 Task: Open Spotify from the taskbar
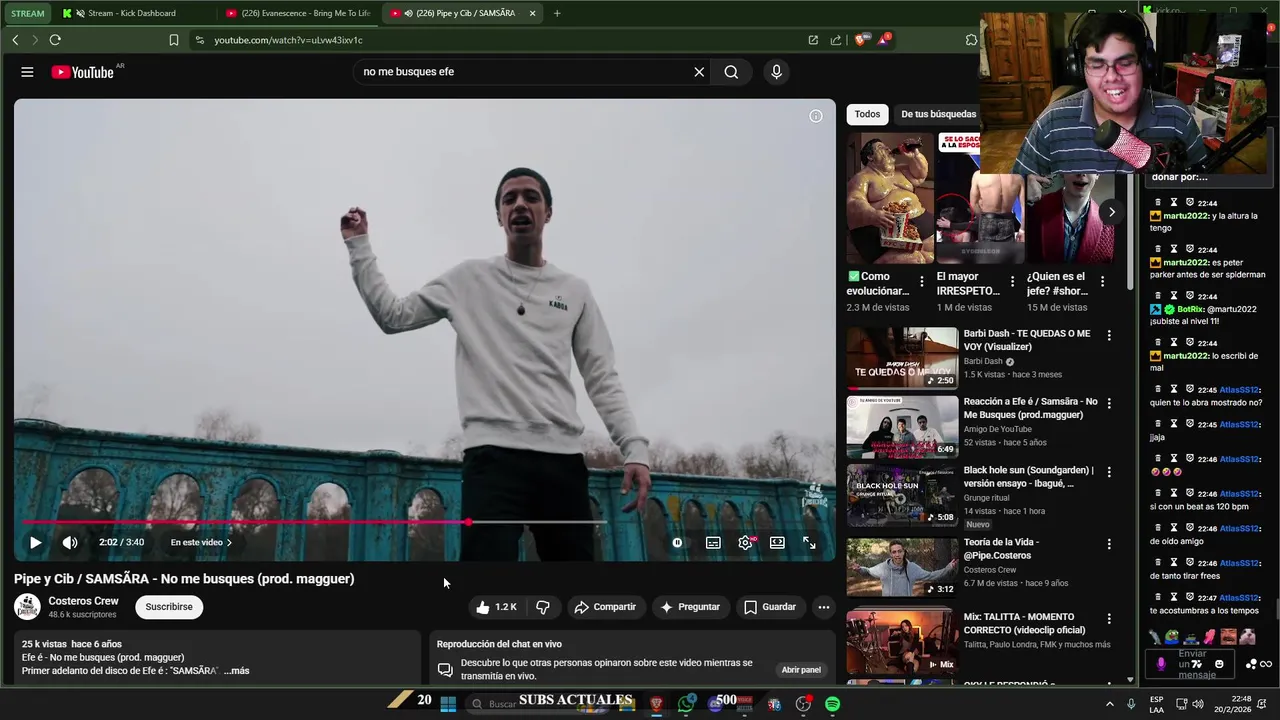[x=832, y=704]
